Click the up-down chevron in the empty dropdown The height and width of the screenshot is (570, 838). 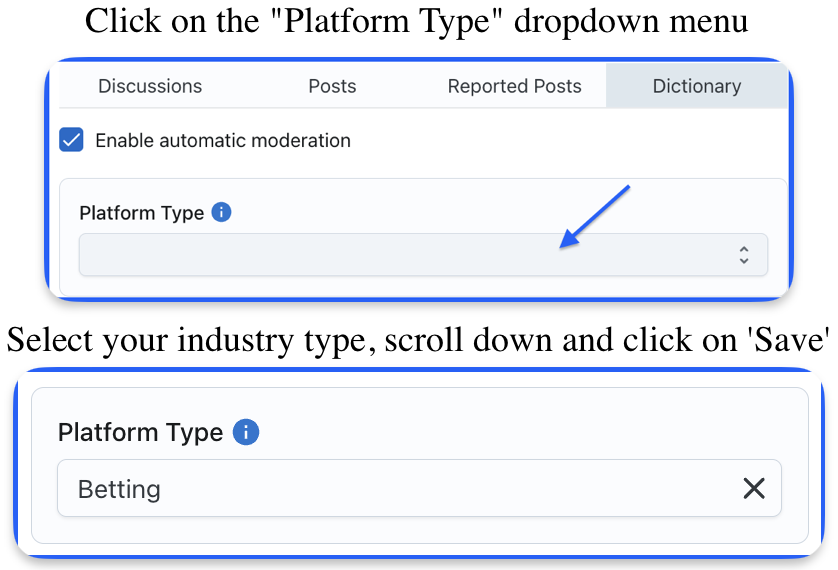click(743, 255)
